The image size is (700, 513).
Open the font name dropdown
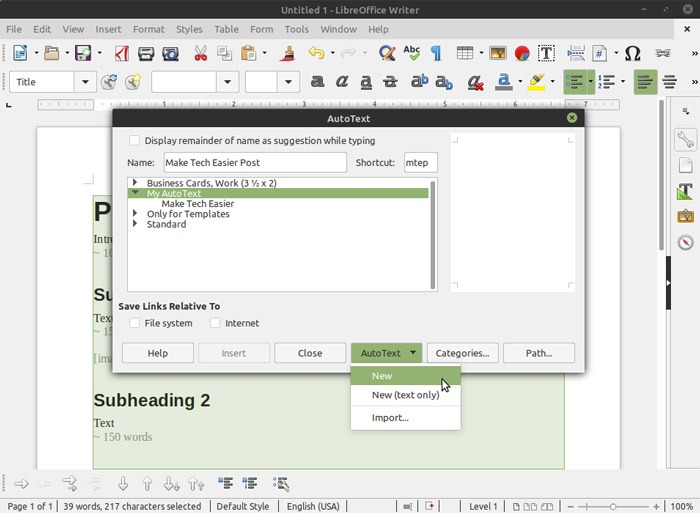pos(228,82)
